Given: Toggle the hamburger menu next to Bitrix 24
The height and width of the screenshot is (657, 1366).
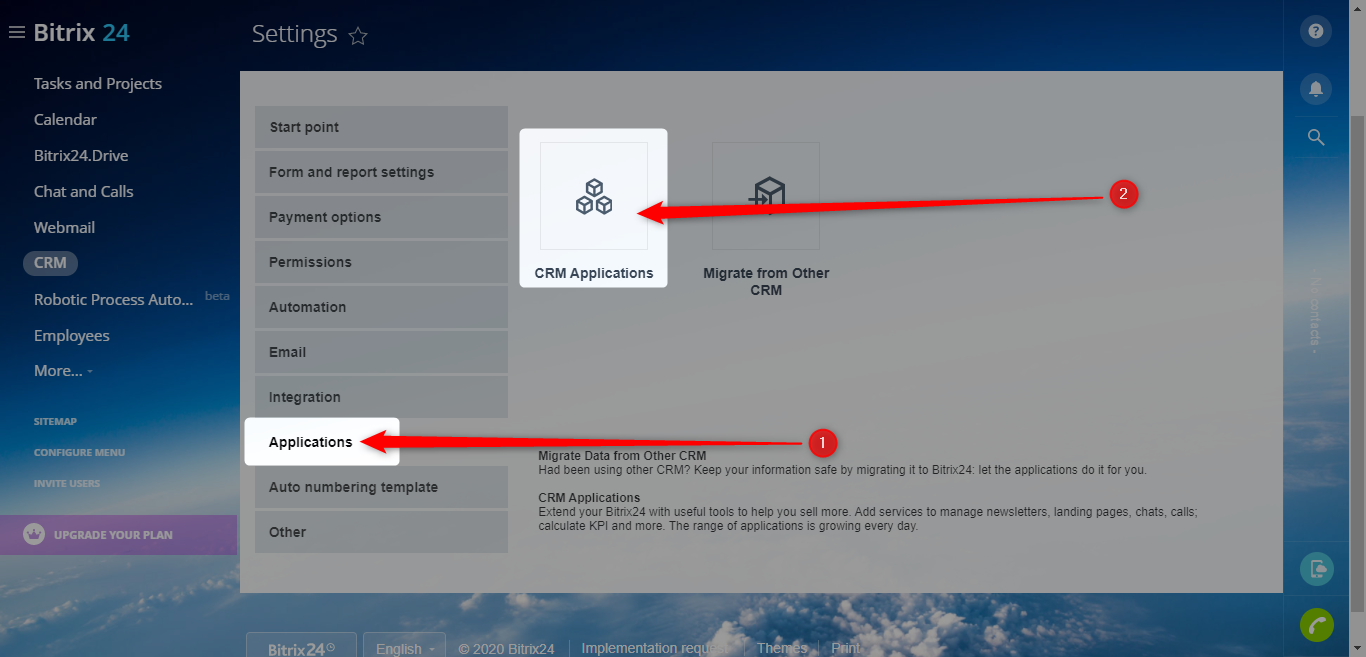Looking at the screenshot, I should [16, 33].
